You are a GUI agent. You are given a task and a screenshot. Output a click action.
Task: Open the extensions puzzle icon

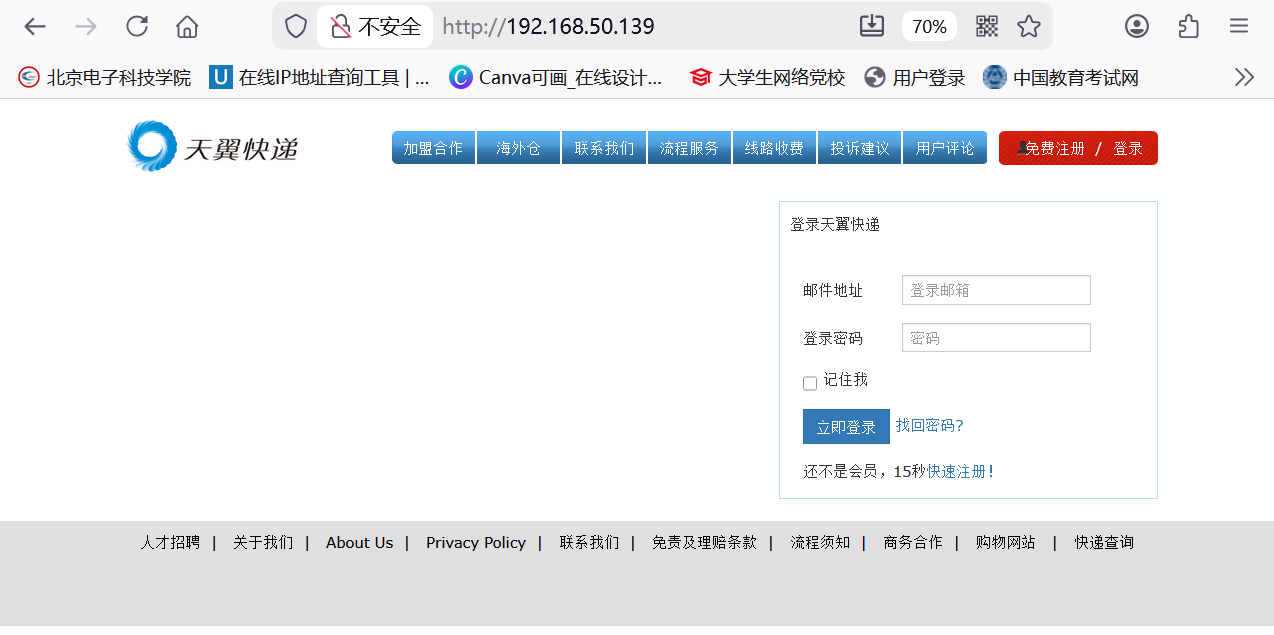(1188, 26)
